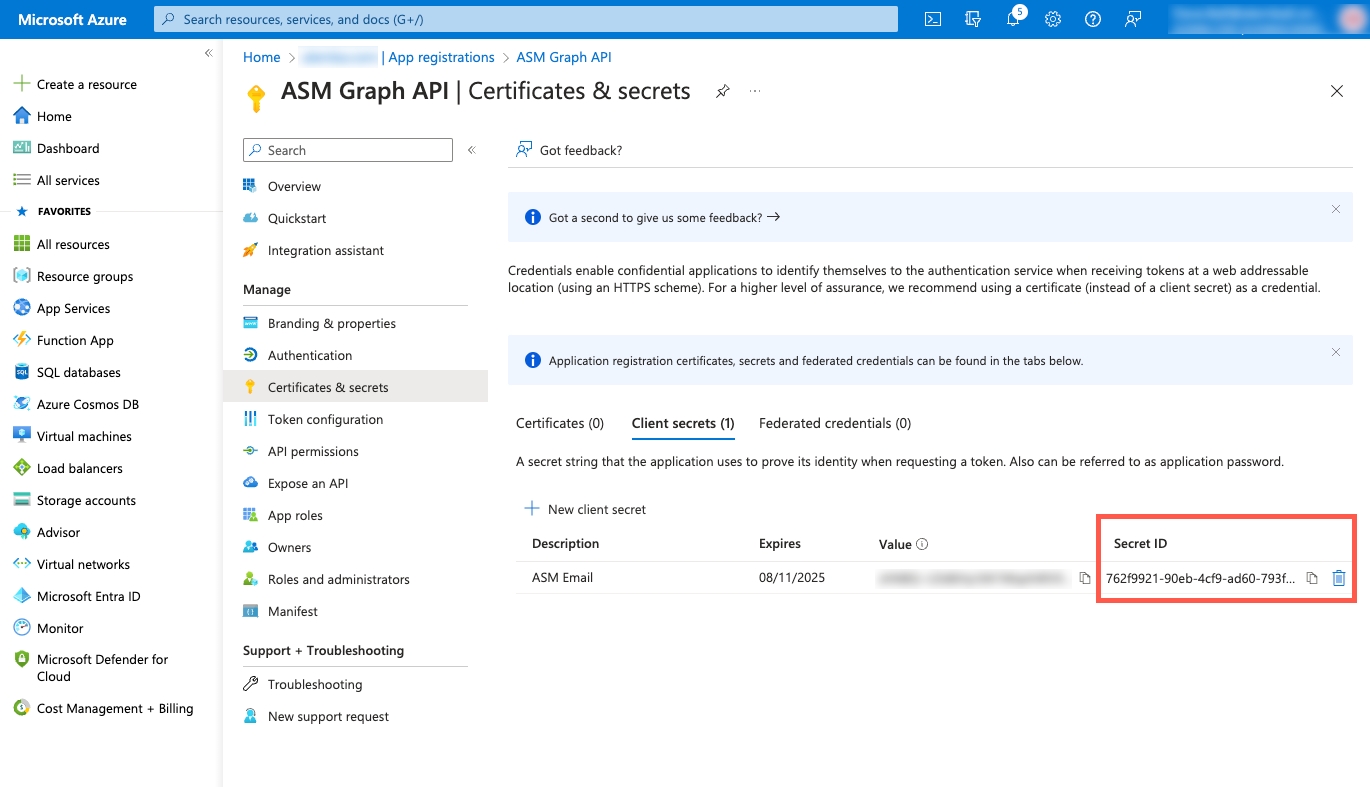
Task: Click the notifications bell icon
Action: tap(1013, 19)
